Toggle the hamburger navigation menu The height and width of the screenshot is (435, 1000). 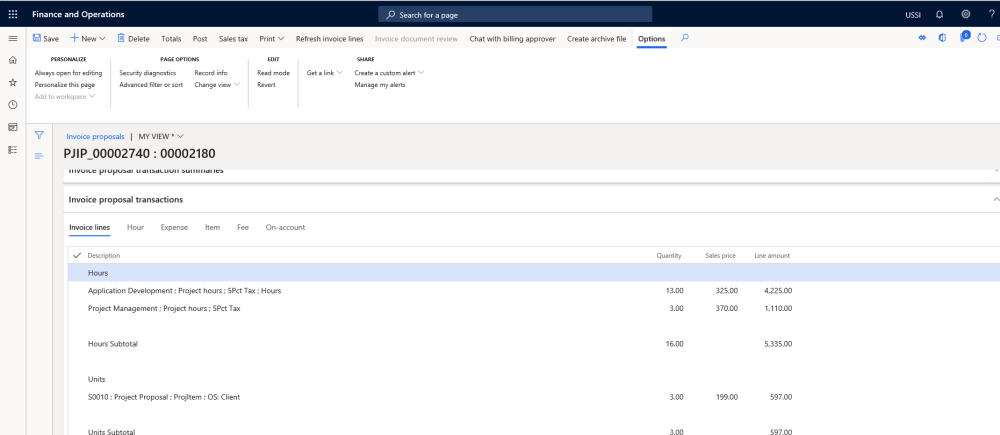coord(12,39)
